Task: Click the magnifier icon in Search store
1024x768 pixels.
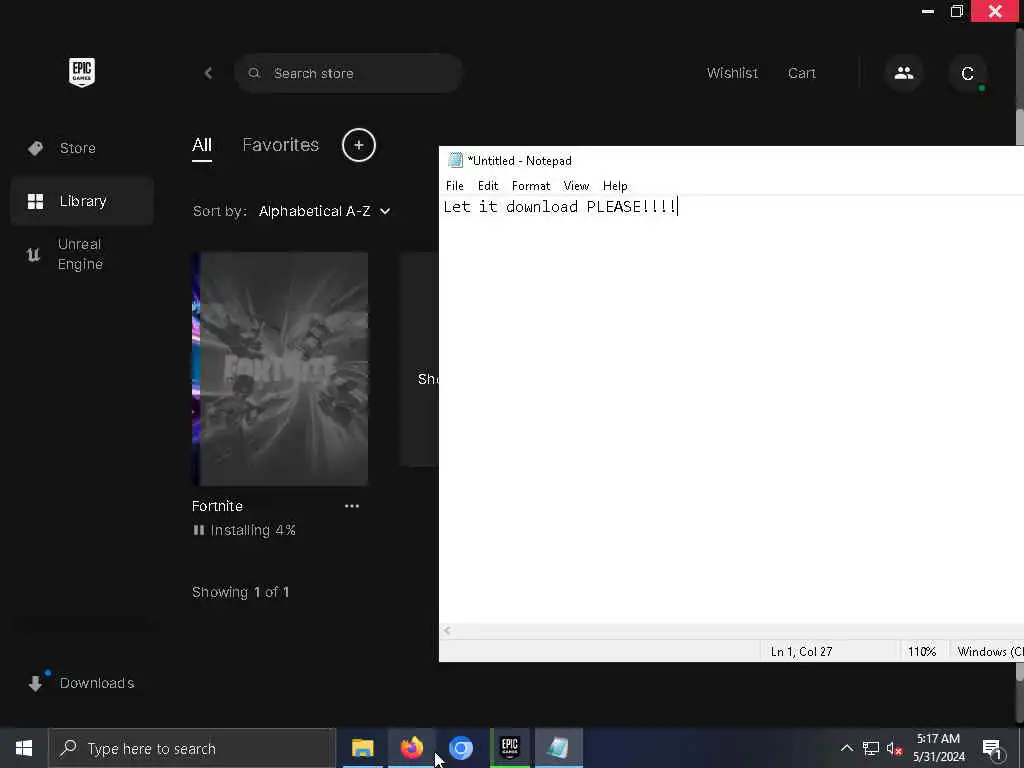Action: pos(254,73)
